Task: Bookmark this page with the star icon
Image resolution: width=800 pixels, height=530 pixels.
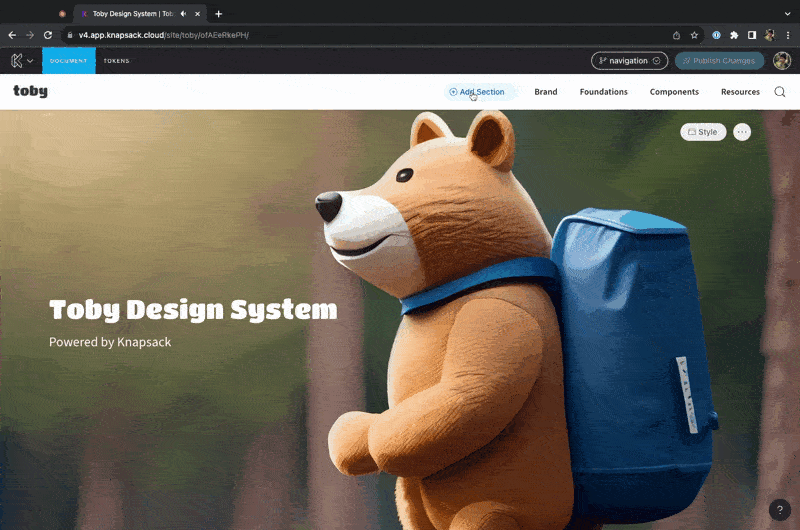Action: coord(694,35)
